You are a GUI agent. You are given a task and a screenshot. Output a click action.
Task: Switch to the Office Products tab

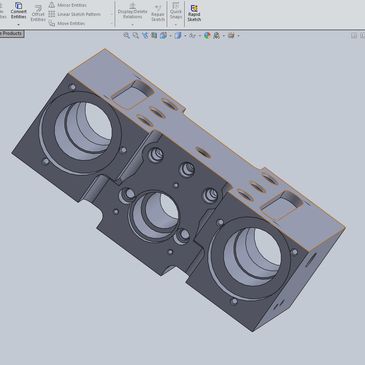(x=12, y=33)
